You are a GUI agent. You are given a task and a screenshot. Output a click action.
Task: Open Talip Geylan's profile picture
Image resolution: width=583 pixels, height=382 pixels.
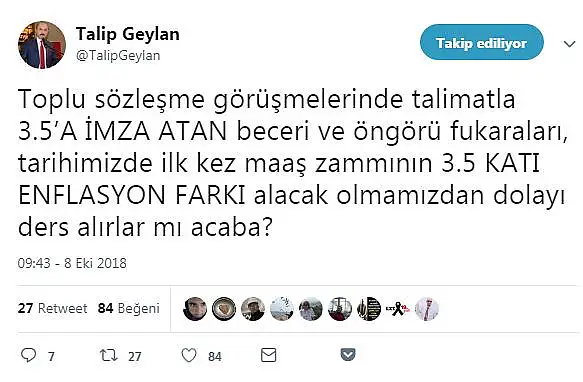(x=42, y=45)
